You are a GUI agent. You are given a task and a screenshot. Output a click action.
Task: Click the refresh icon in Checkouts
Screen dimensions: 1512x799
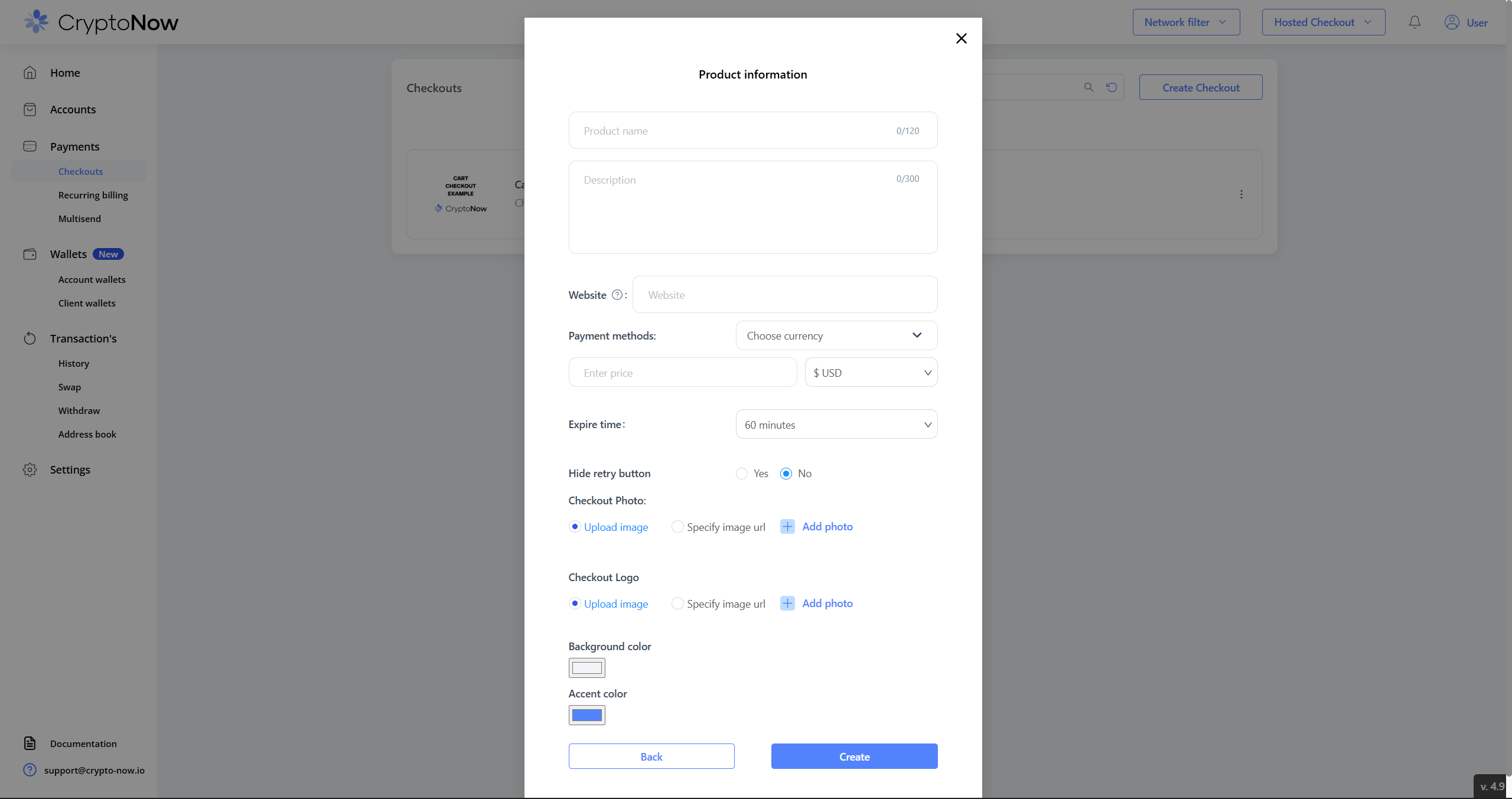(x=1112, y=87)
